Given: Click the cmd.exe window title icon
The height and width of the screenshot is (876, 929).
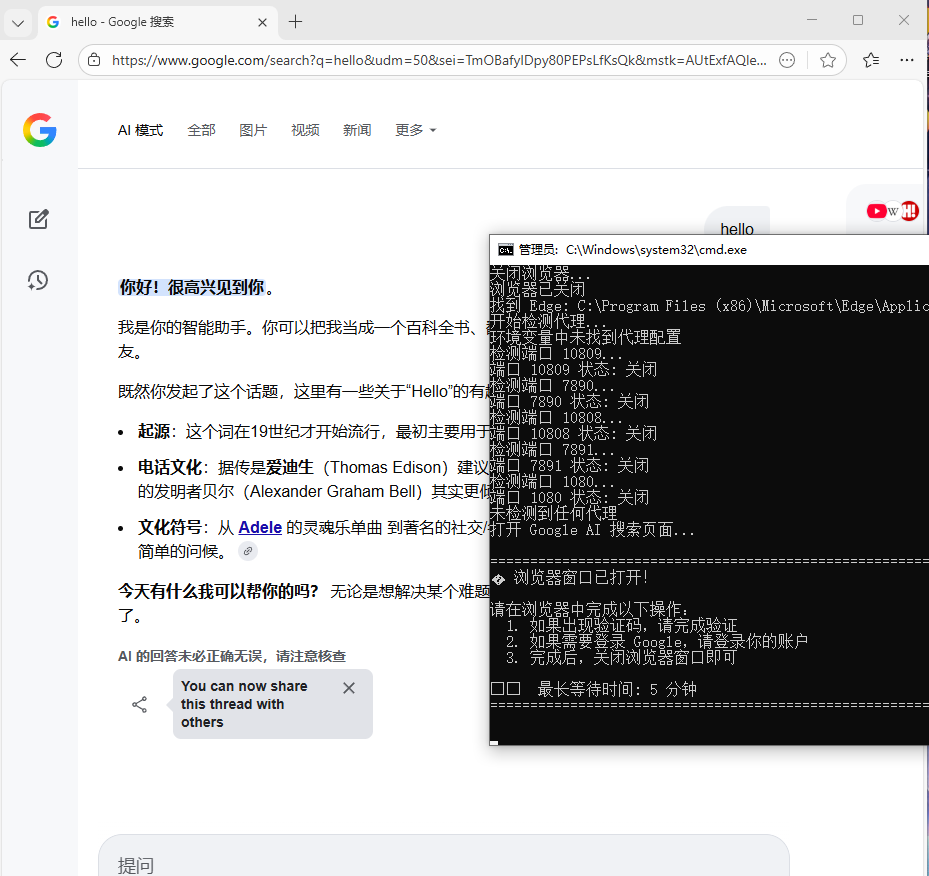Looking at the screenshot, I should point(505,250).
